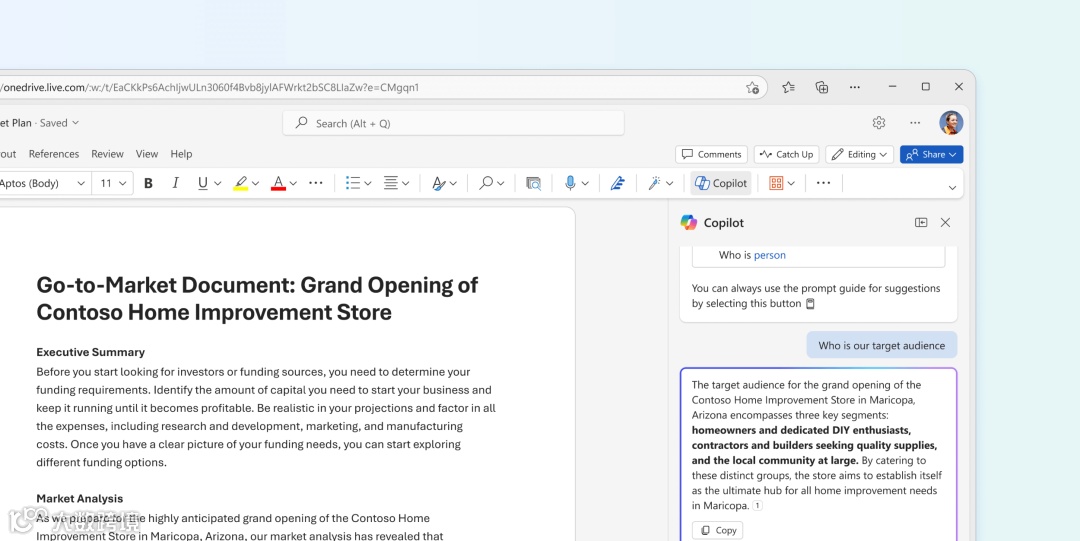Viewport: 1080px width, 541px height.
Task: Open the user profile avatar
Action: pos(951,123)
